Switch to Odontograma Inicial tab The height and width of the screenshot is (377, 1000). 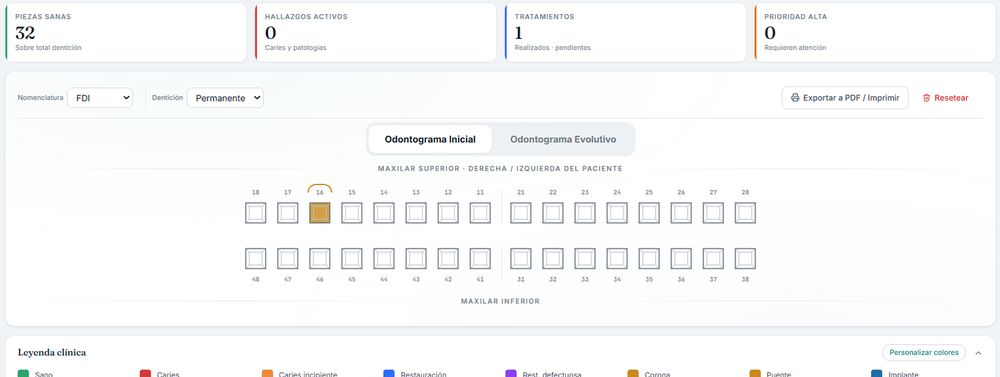pos(430,139)
